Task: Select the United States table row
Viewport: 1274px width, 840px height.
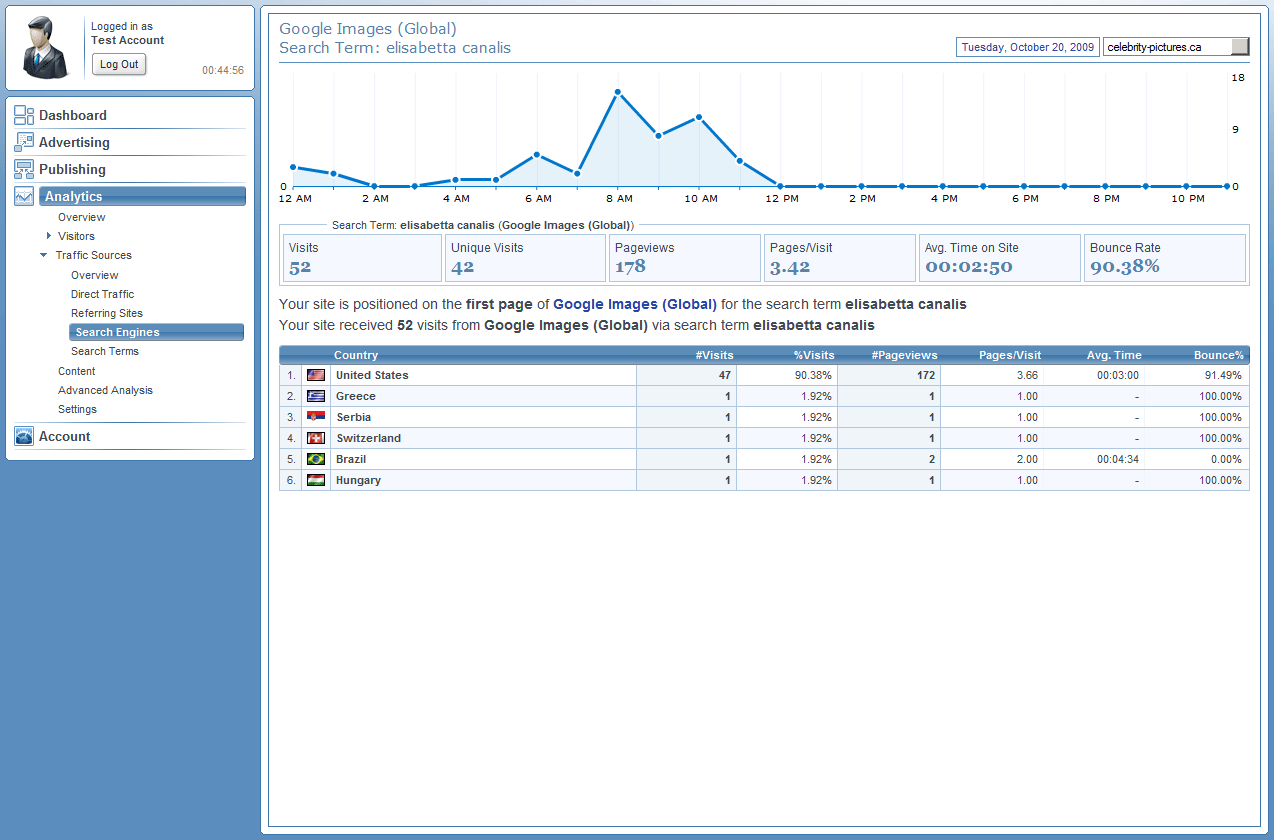Action: 764,375
